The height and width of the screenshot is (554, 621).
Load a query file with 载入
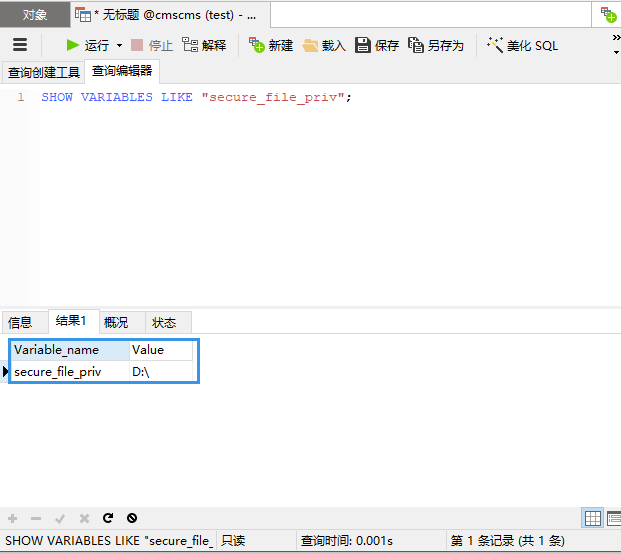tap(324, 45)
